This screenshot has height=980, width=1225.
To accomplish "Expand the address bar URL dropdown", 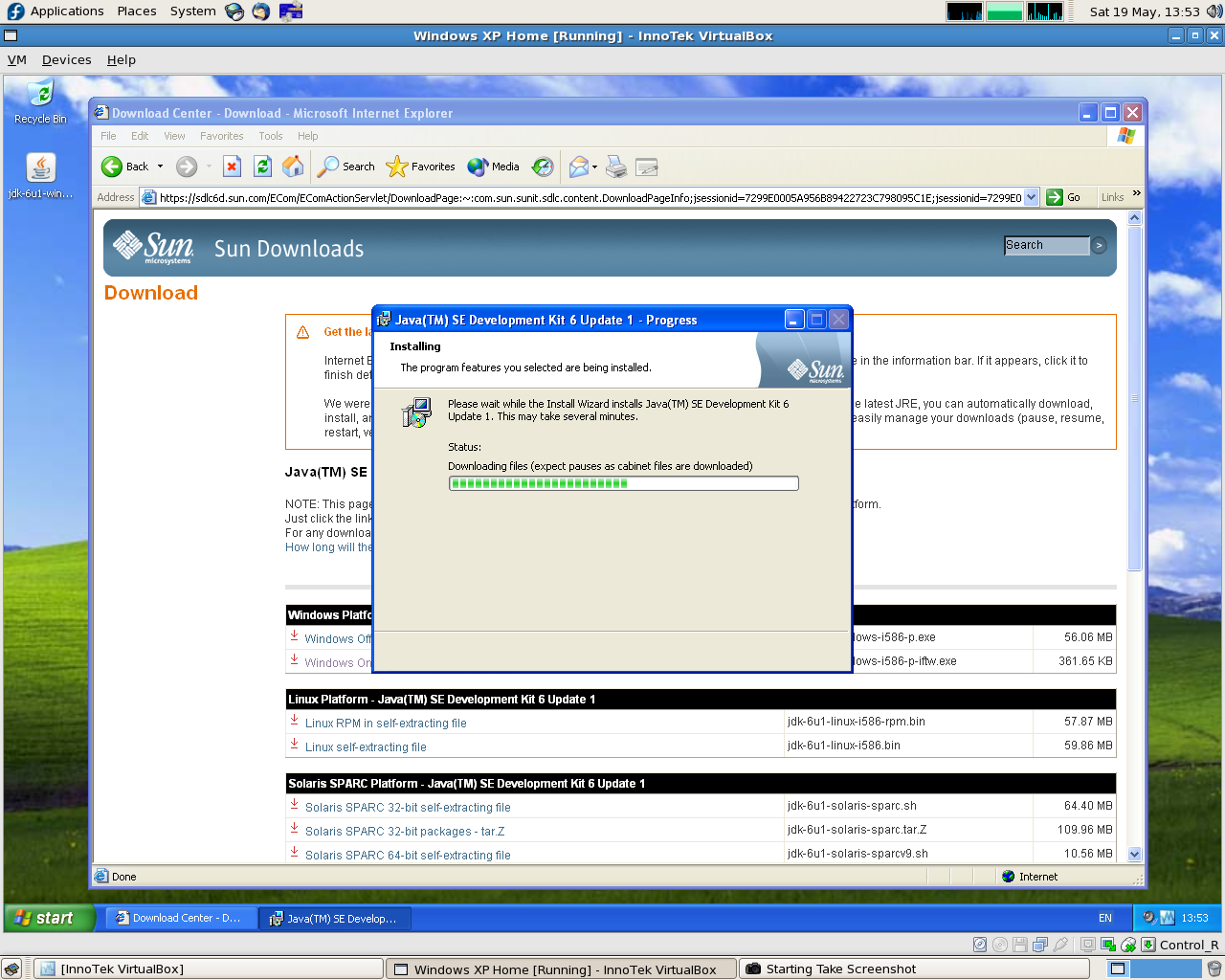I will [1031, 197].
